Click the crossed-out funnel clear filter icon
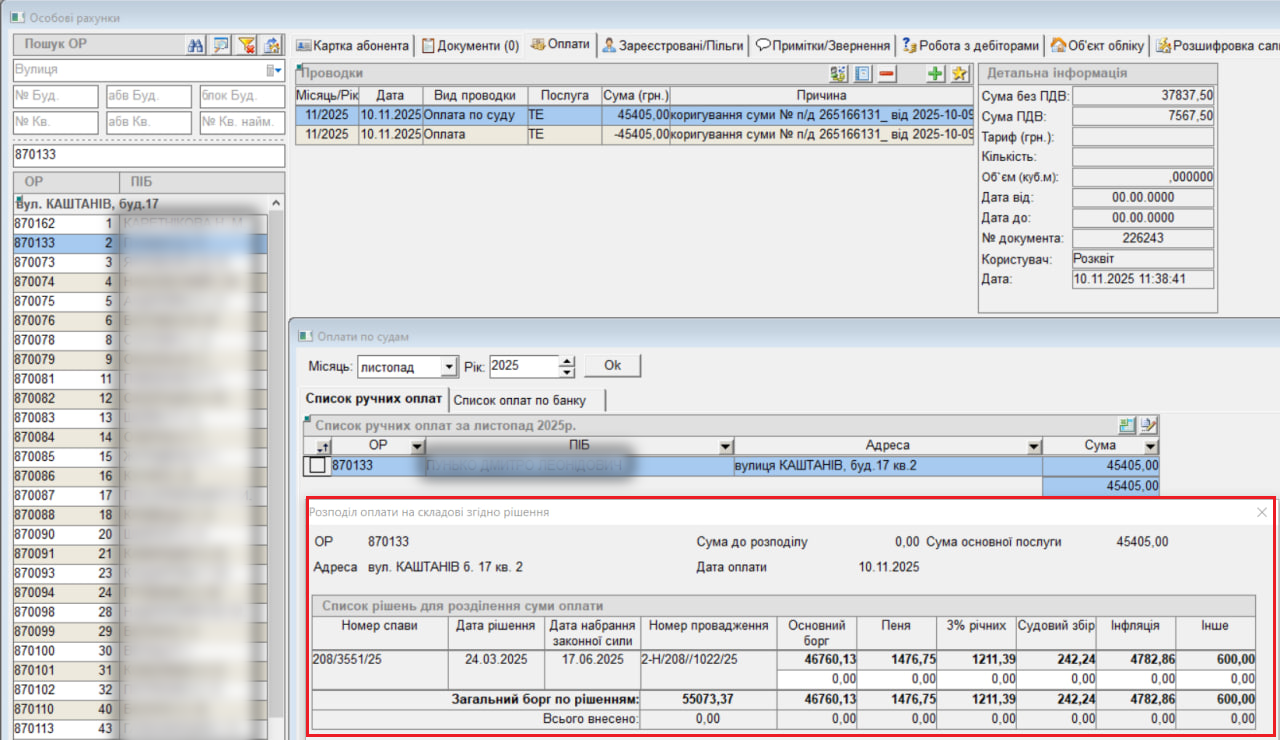The width and height of the screenshot is (1280, 740). (245, 45)
